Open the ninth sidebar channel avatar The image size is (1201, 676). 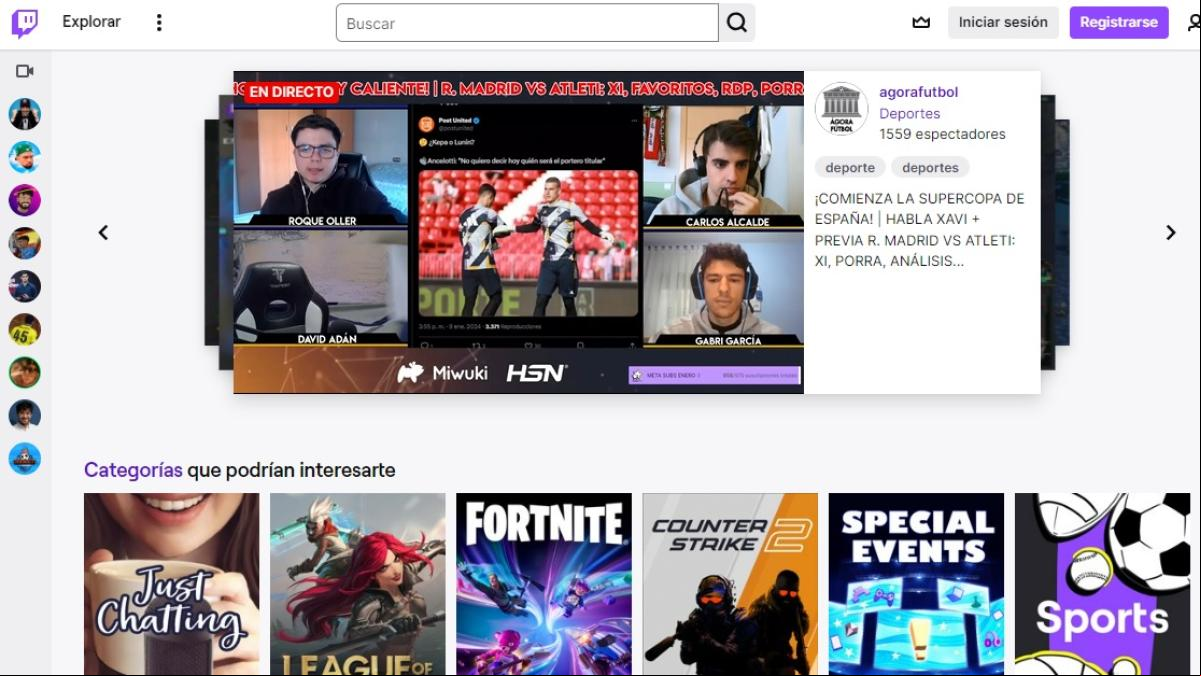[x=25, y=458]
